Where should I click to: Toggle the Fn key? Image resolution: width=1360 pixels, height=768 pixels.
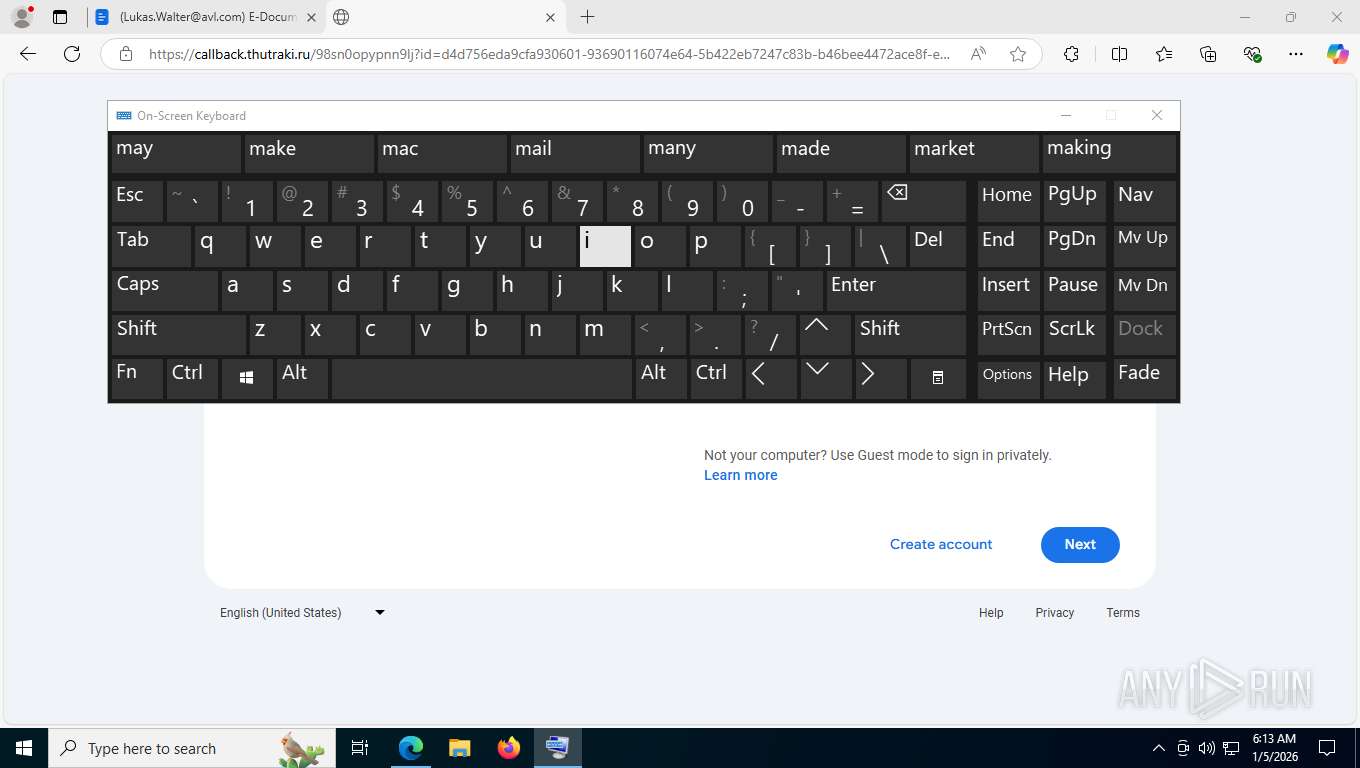coord(137,378)
